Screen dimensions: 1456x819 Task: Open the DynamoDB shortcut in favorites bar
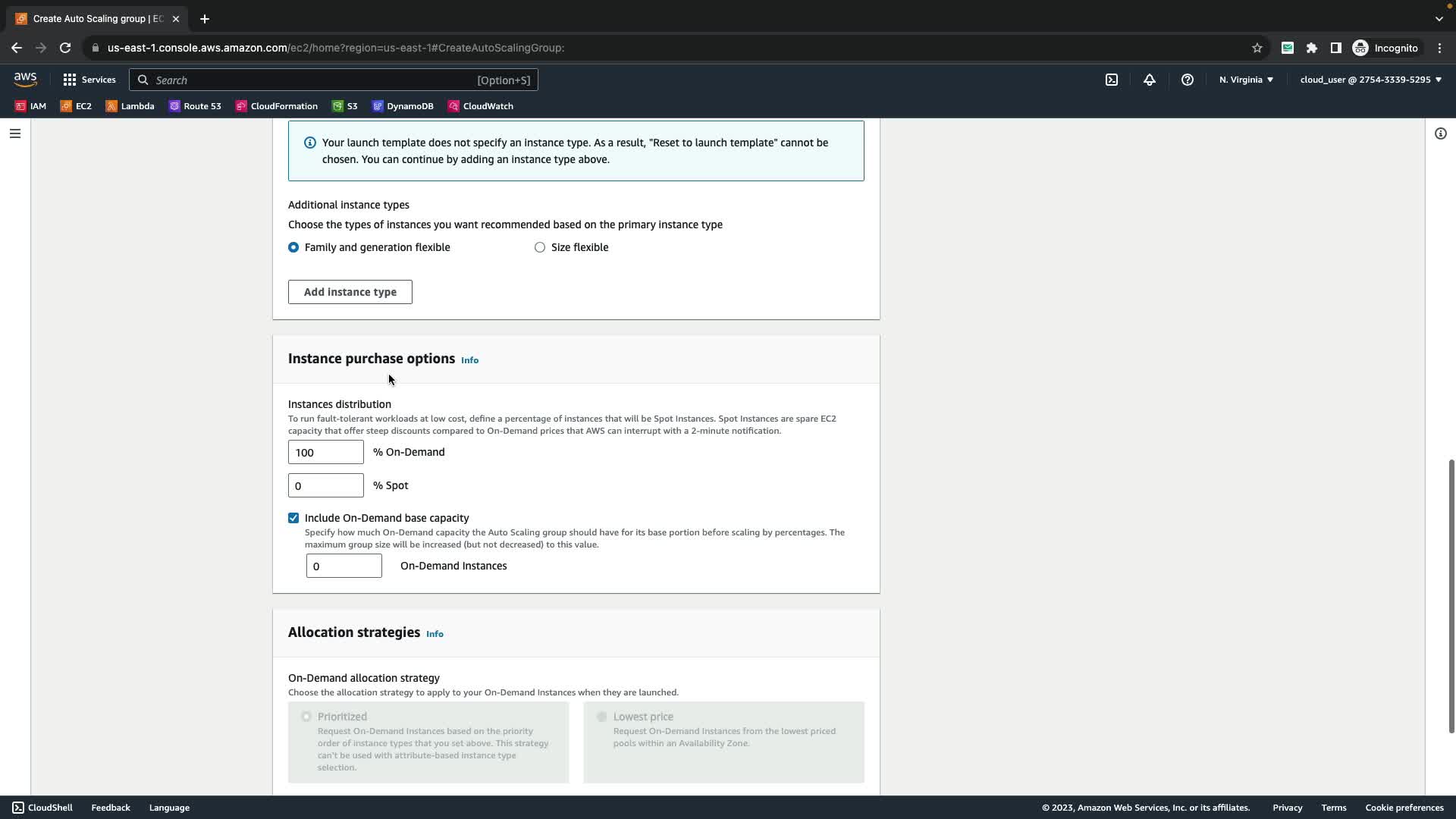point(403,106)
